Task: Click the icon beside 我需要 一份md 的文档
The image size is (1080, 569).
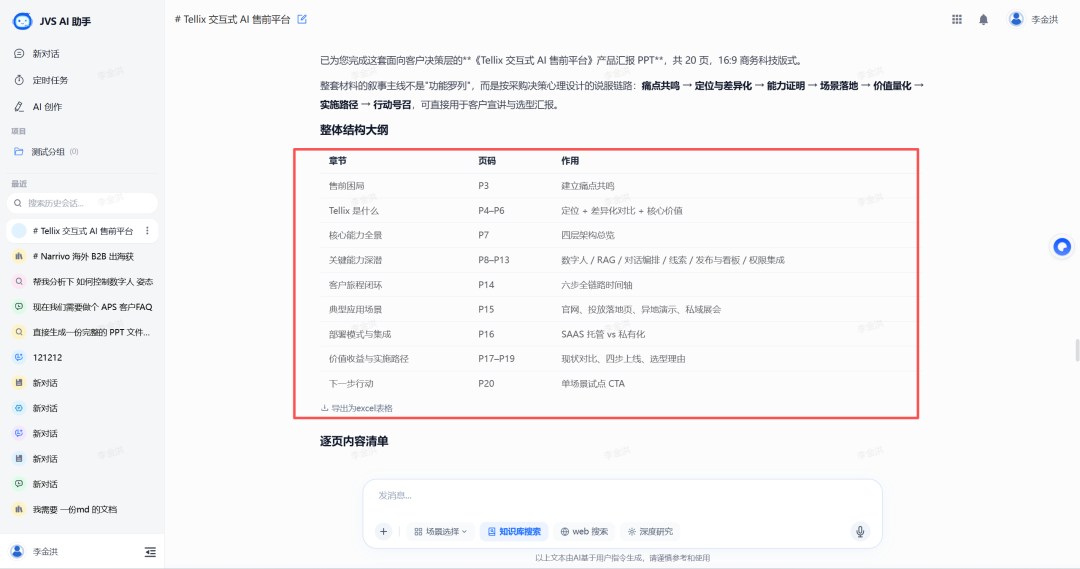Action: coord(19,510)
